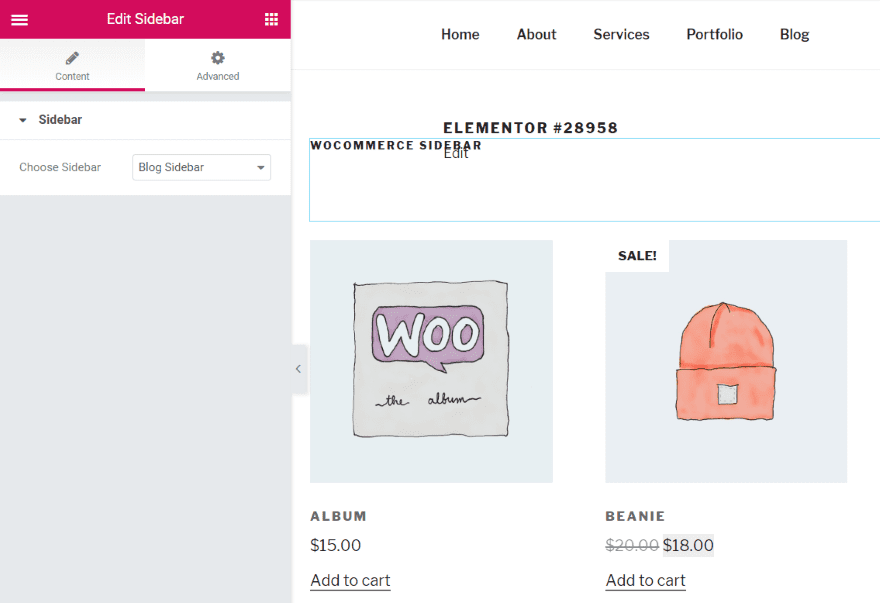880x603 pixels.
Task: Visit the Blog menu link
Action: pos(794,34)
